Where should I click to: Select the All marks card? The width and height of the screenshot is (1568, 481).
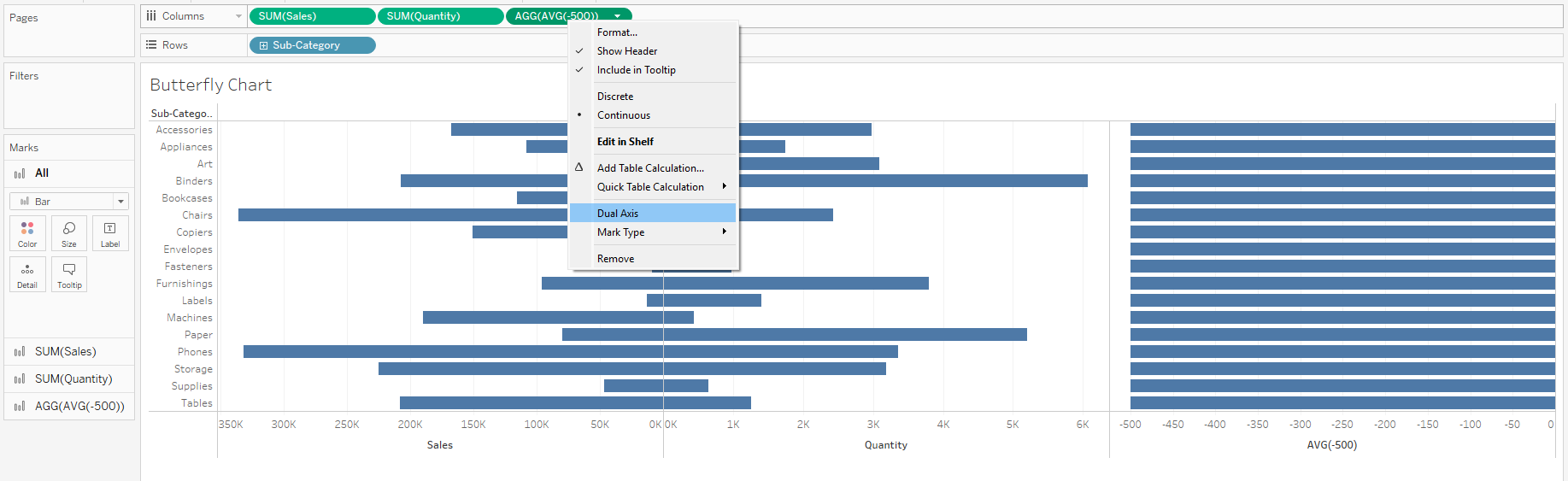click(41, 173)
